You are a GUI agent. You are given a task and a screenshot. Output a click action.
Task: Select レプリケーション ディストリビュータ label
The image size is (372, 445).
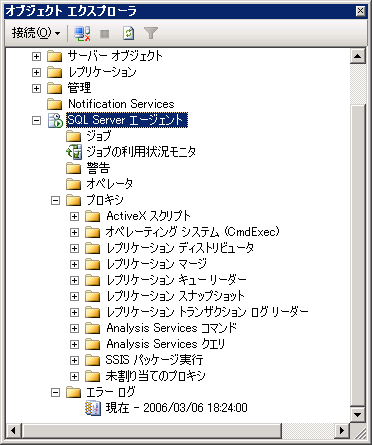coord(180,248)
